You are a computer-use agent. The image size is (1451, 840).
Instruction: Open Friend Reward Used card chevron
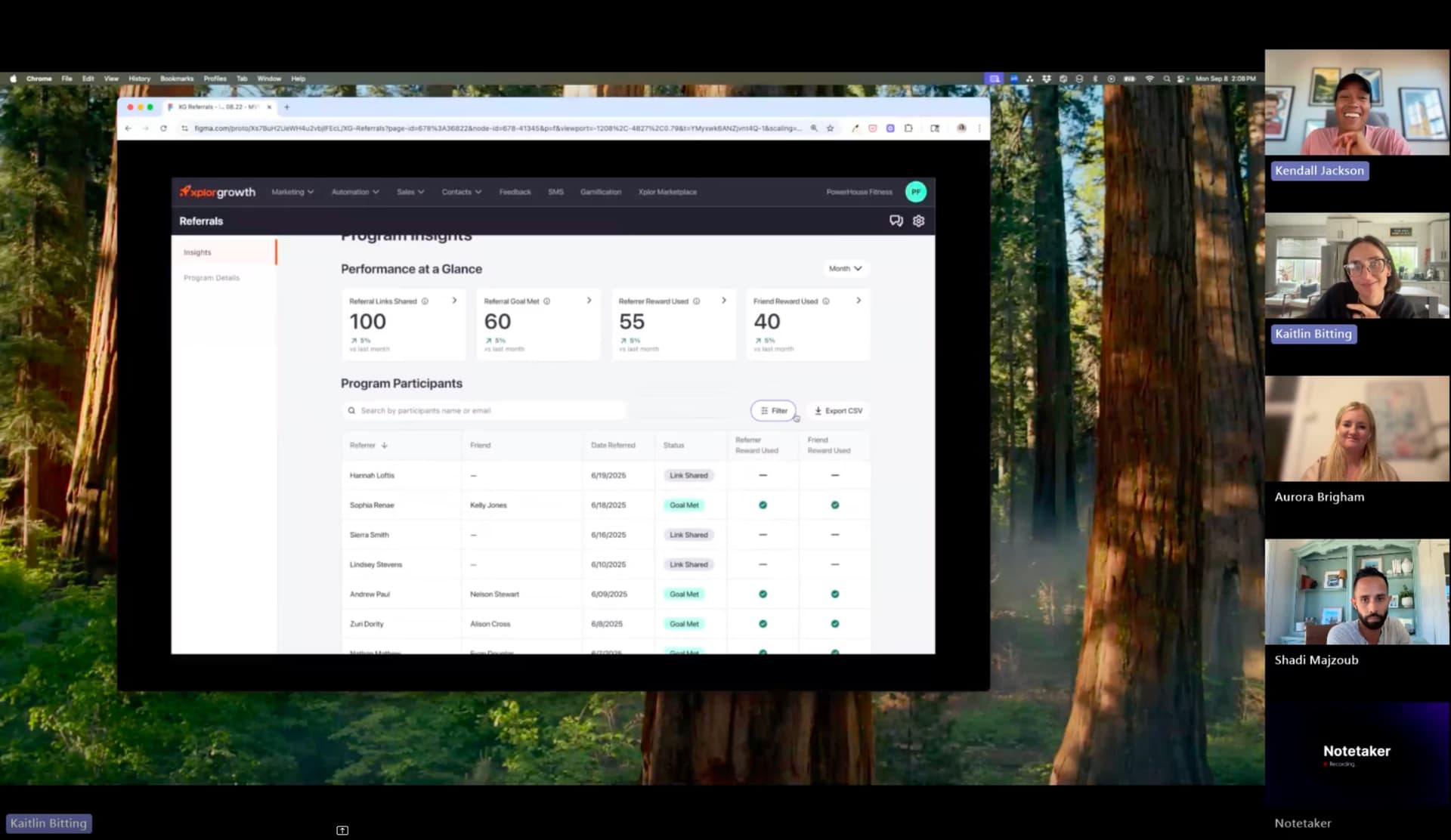coord(859,301)
